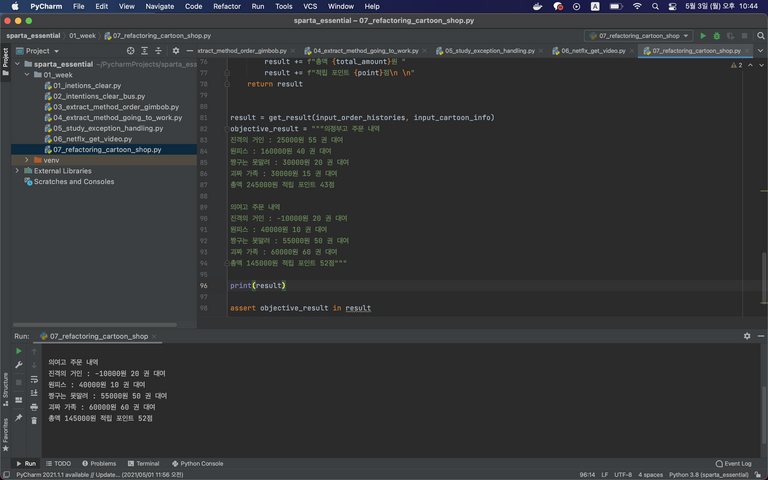Click the locate-file target icon in Project panel
This screenshot has height=480, width=768.
[130, 51]
